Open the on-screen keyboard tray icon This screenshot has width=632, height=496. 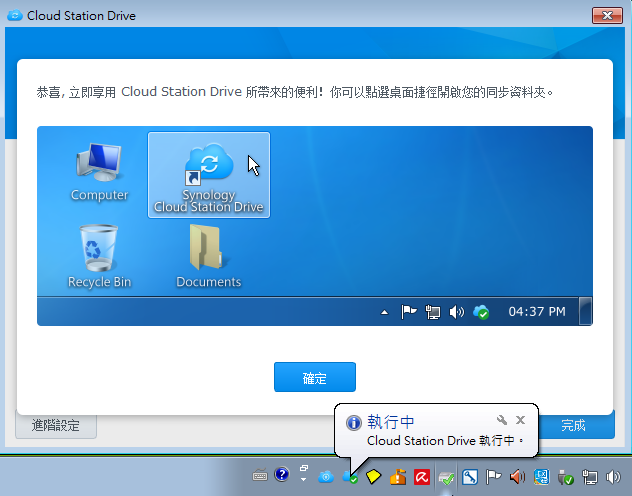tap(260, 476)
